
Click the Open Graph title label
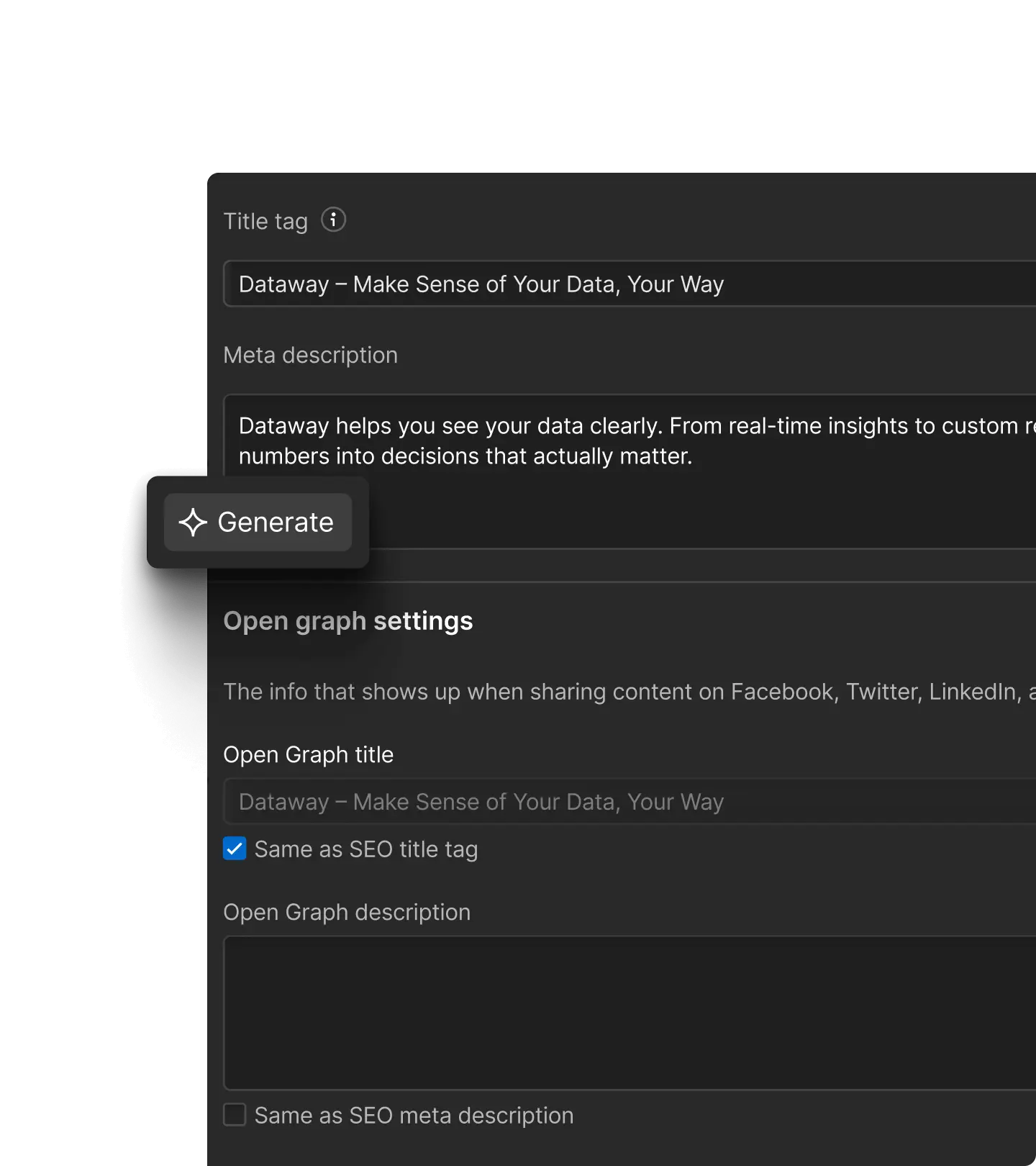click(x=309, y=755)
